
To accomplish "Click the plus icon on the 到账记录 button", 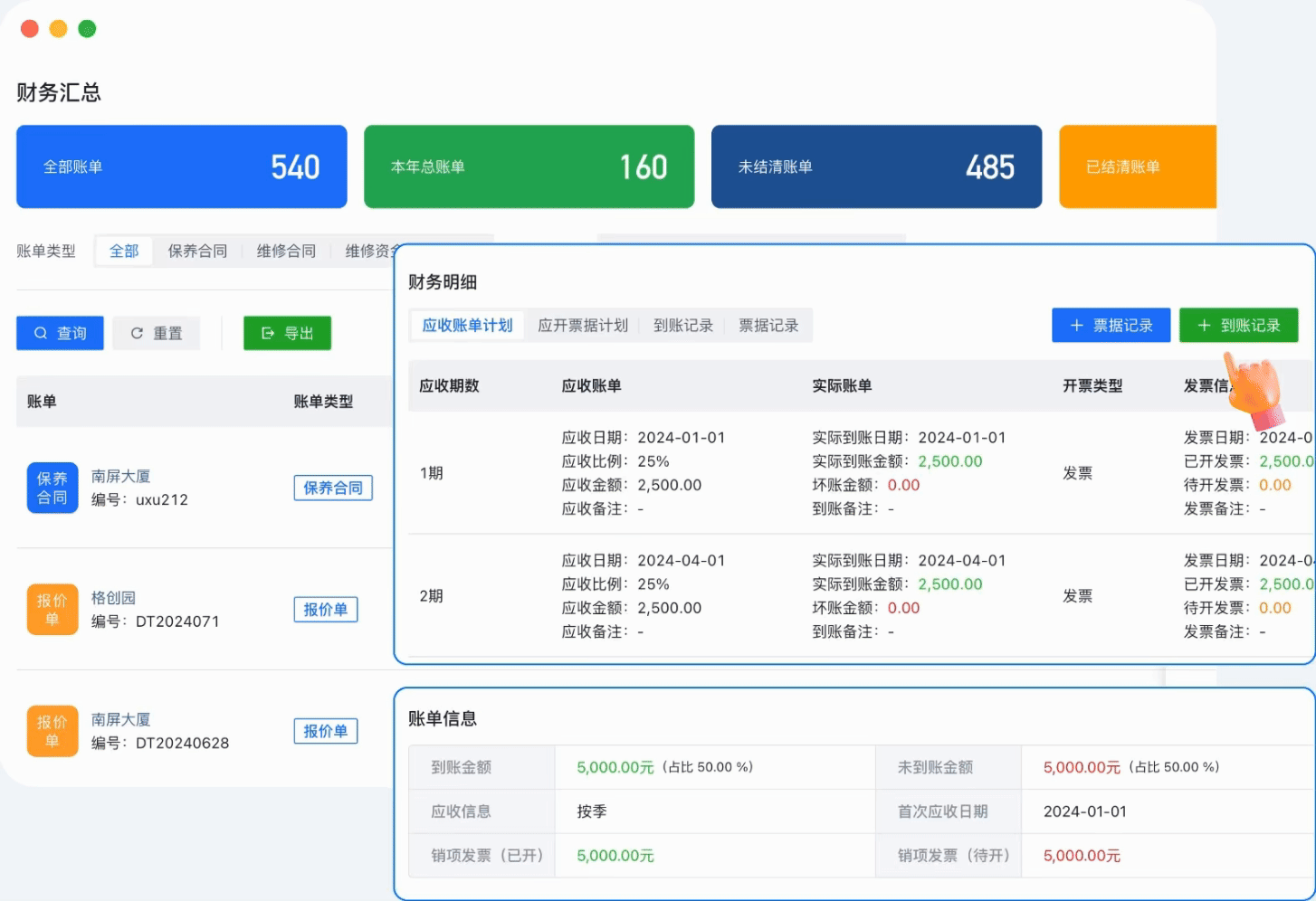I will (x=1203, y=325).
